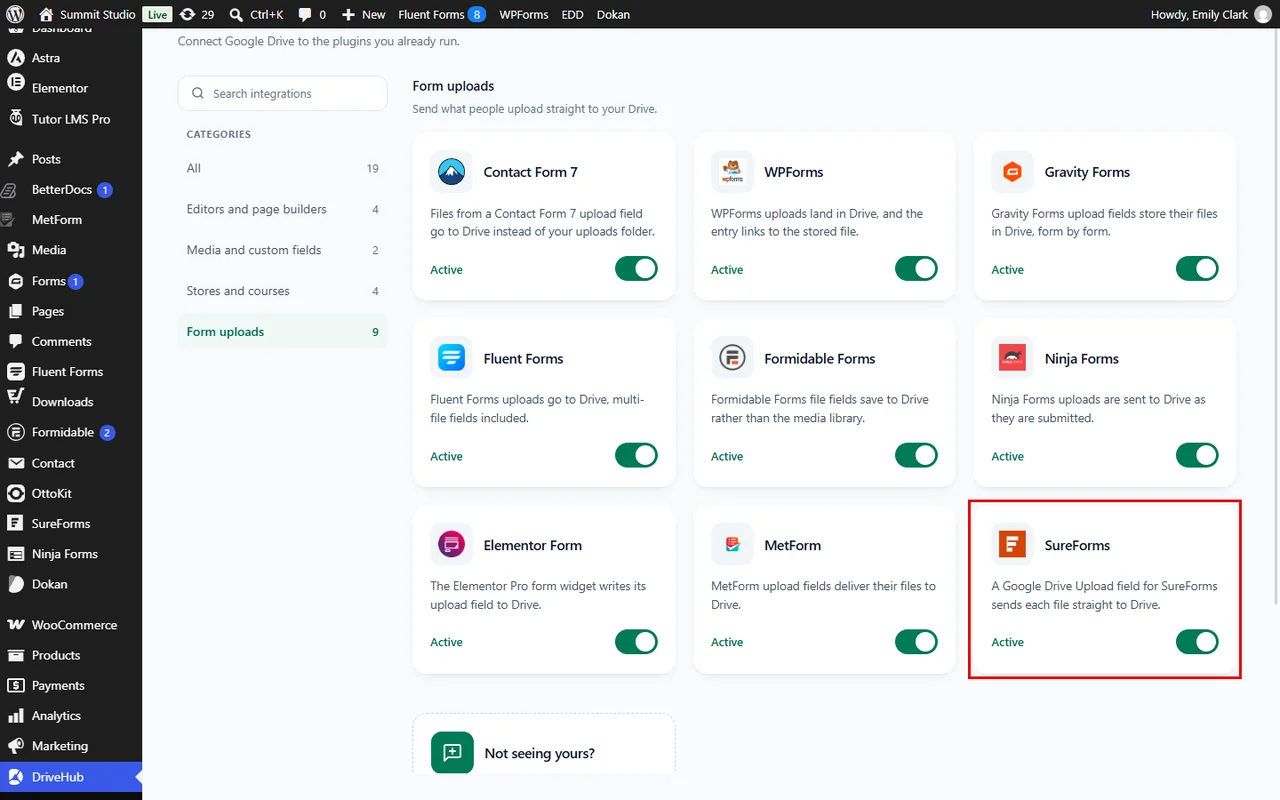
Task: Select Editors and page builders category
Action: [x=283, y=209]
